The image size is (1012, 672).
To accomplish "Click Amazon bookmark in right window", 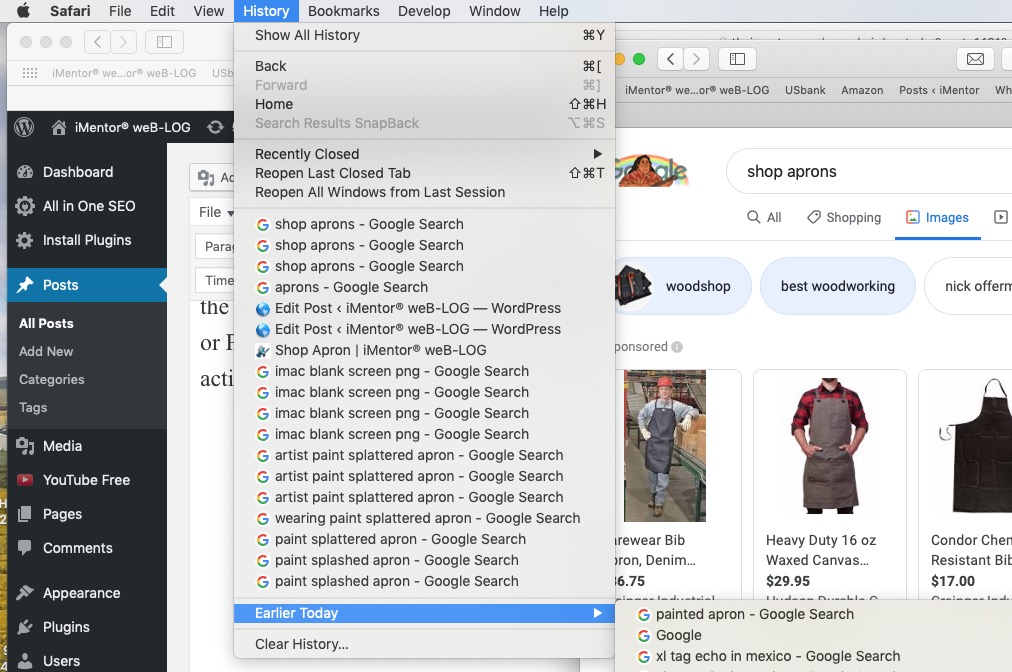I will coord(862,90).
